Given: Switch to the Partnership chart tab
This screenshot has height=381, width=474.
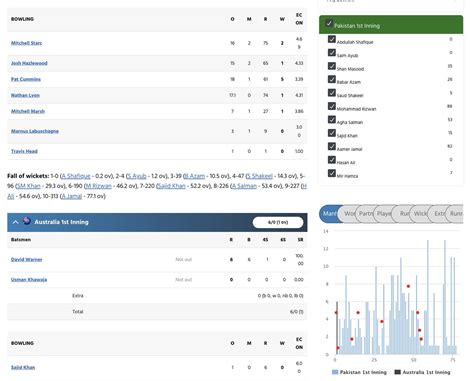Looking at the screenshot, I should coord(365,214).
